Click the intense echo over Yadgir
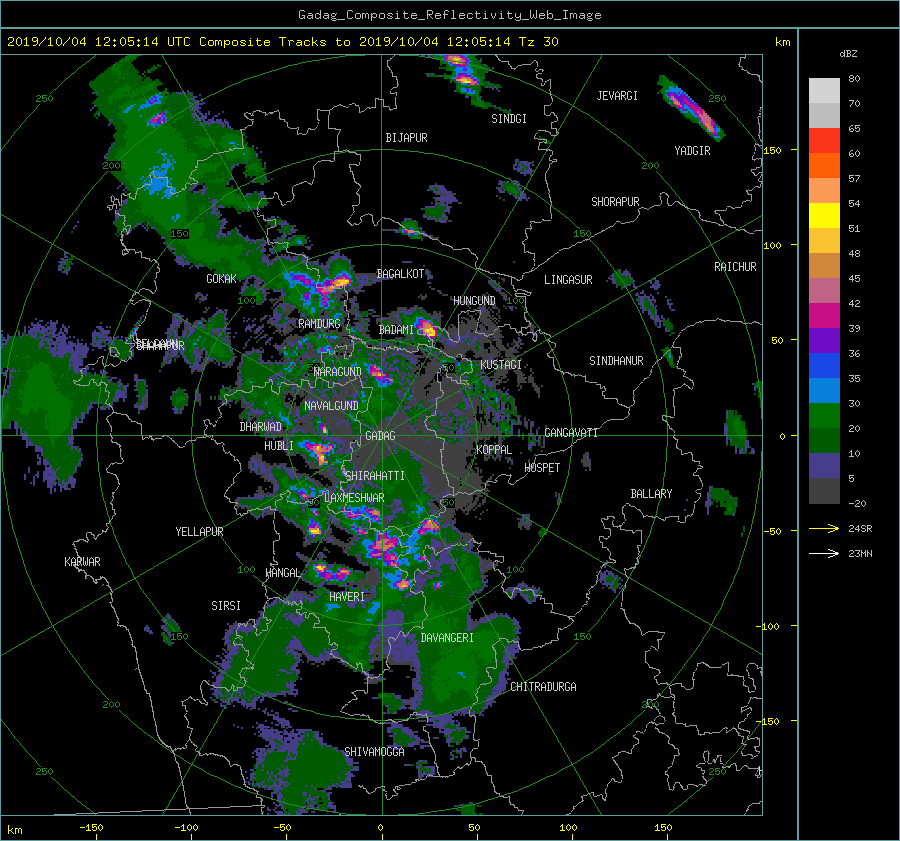The image size is (900, 841). click(x=691, y=107)
